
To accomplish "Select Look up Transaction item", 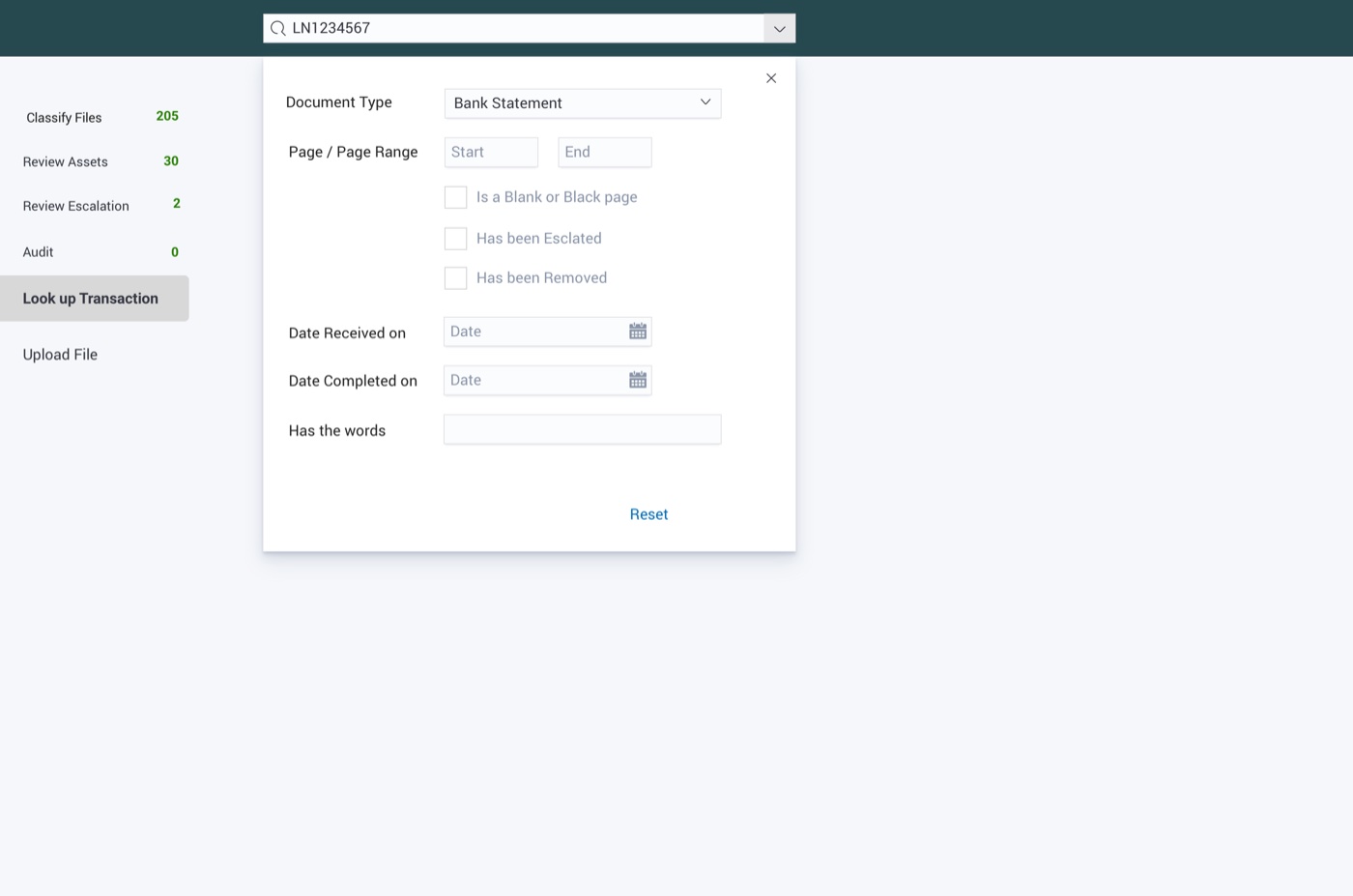I will coord(94,299).
